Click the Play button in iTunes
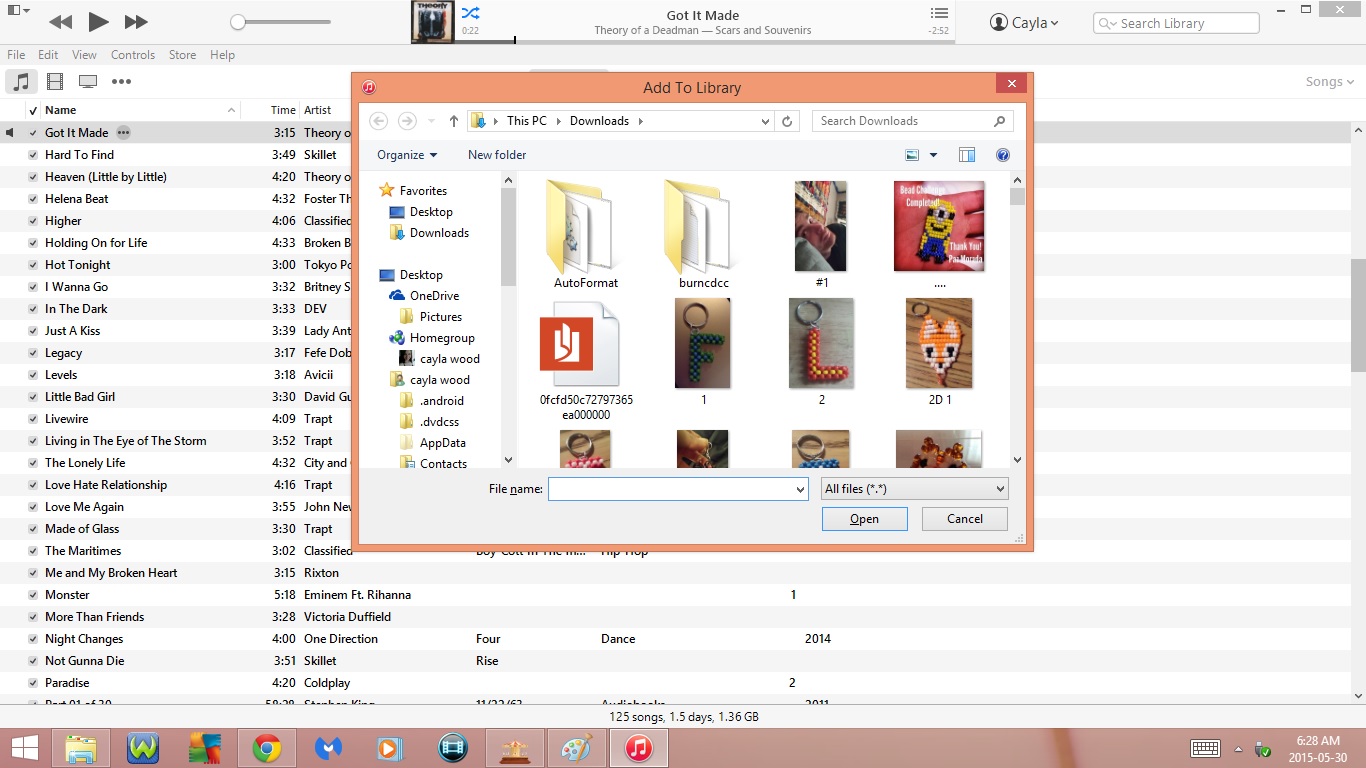Viewport: 1366px width, 768px height. click(x=98, y=22)
